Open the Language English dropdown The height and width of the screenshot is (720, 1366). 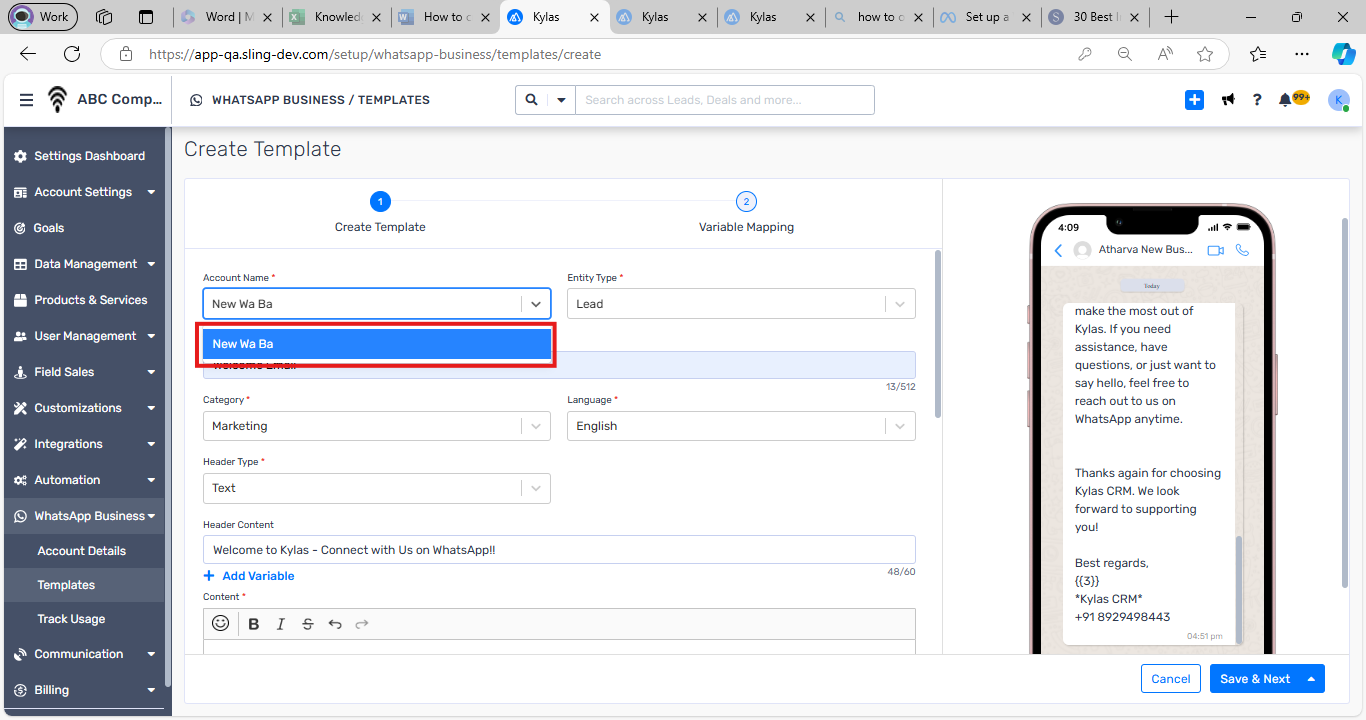pyautogui.click(x=741, y=426)
